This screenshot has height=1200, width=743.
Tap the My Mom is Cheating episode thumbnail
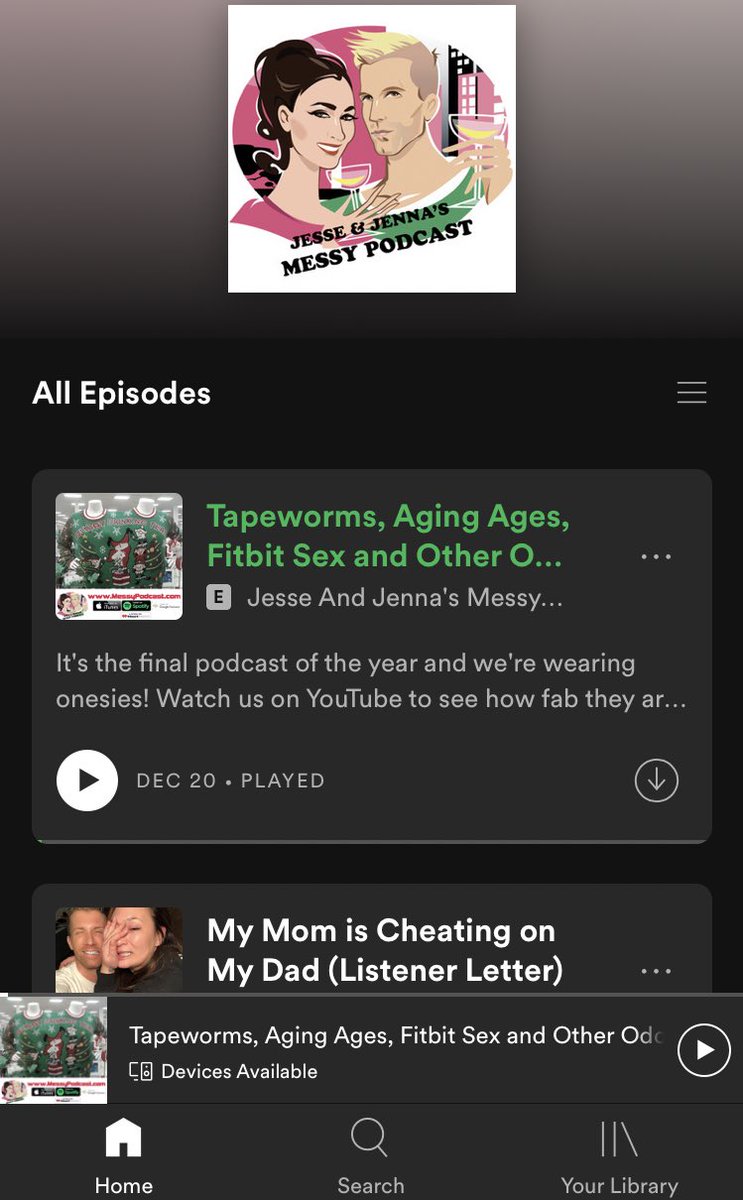pyautogui.click(x=119, y=950)
